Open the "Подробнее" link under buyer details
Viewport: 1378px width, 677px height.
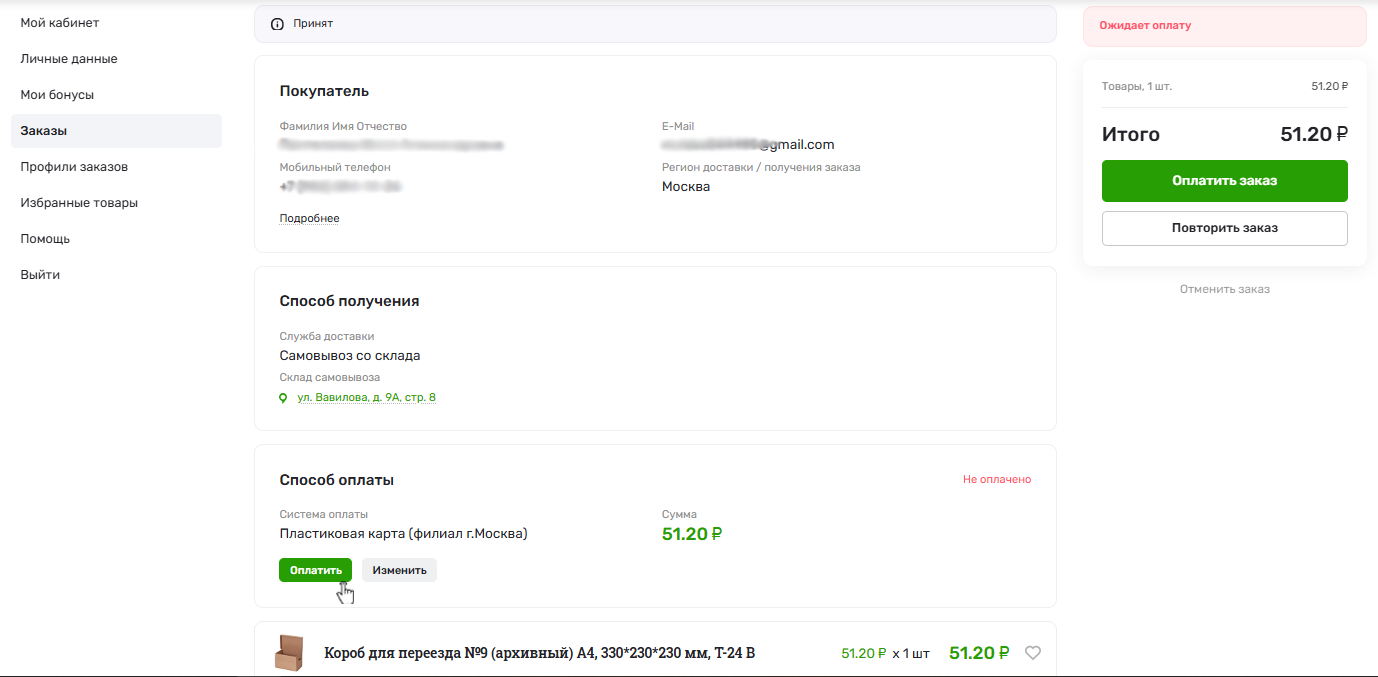click(309, 218)
